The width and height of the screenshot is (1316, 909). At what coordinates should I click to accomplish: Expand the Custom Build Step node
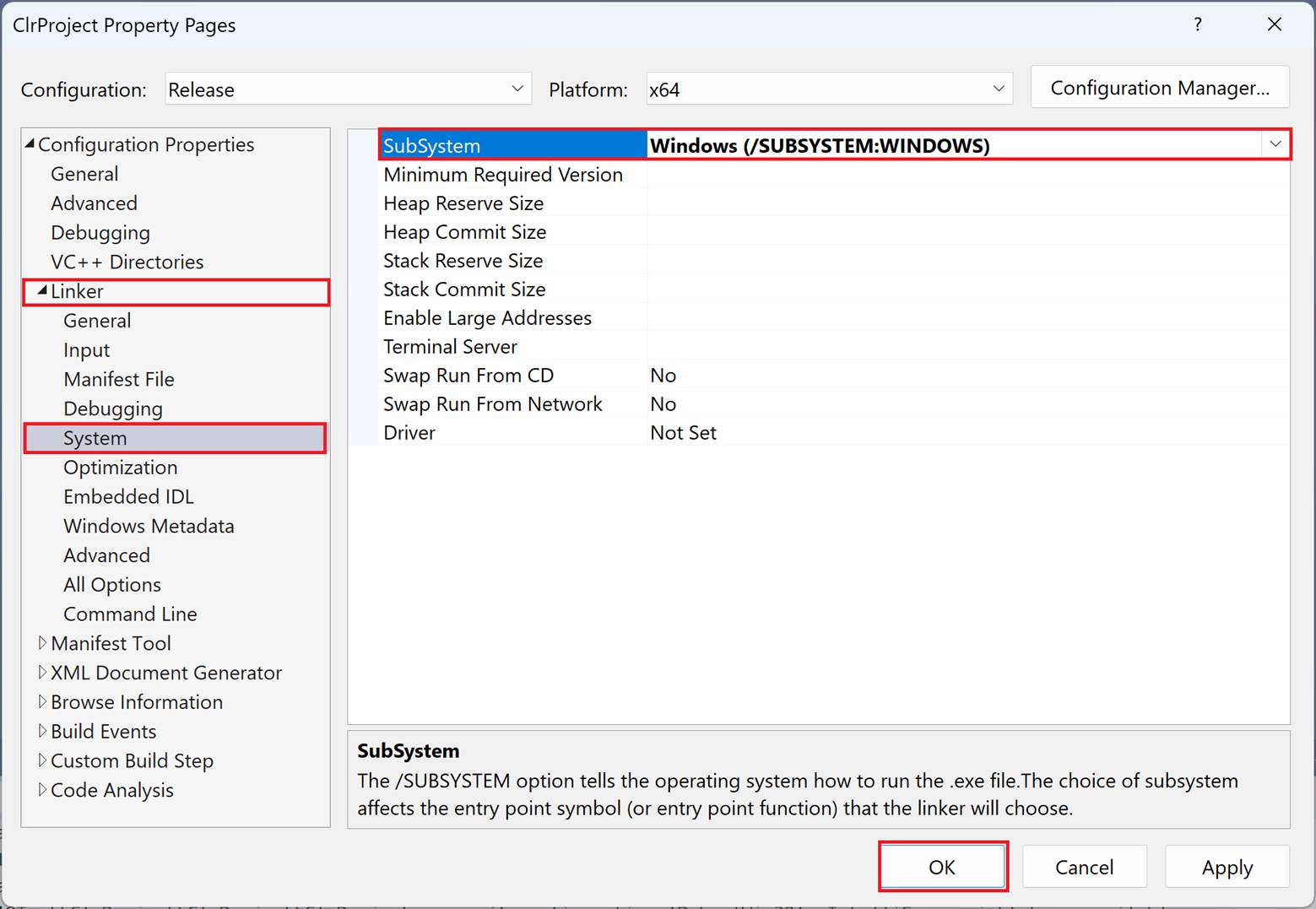(x=42, y=760)
